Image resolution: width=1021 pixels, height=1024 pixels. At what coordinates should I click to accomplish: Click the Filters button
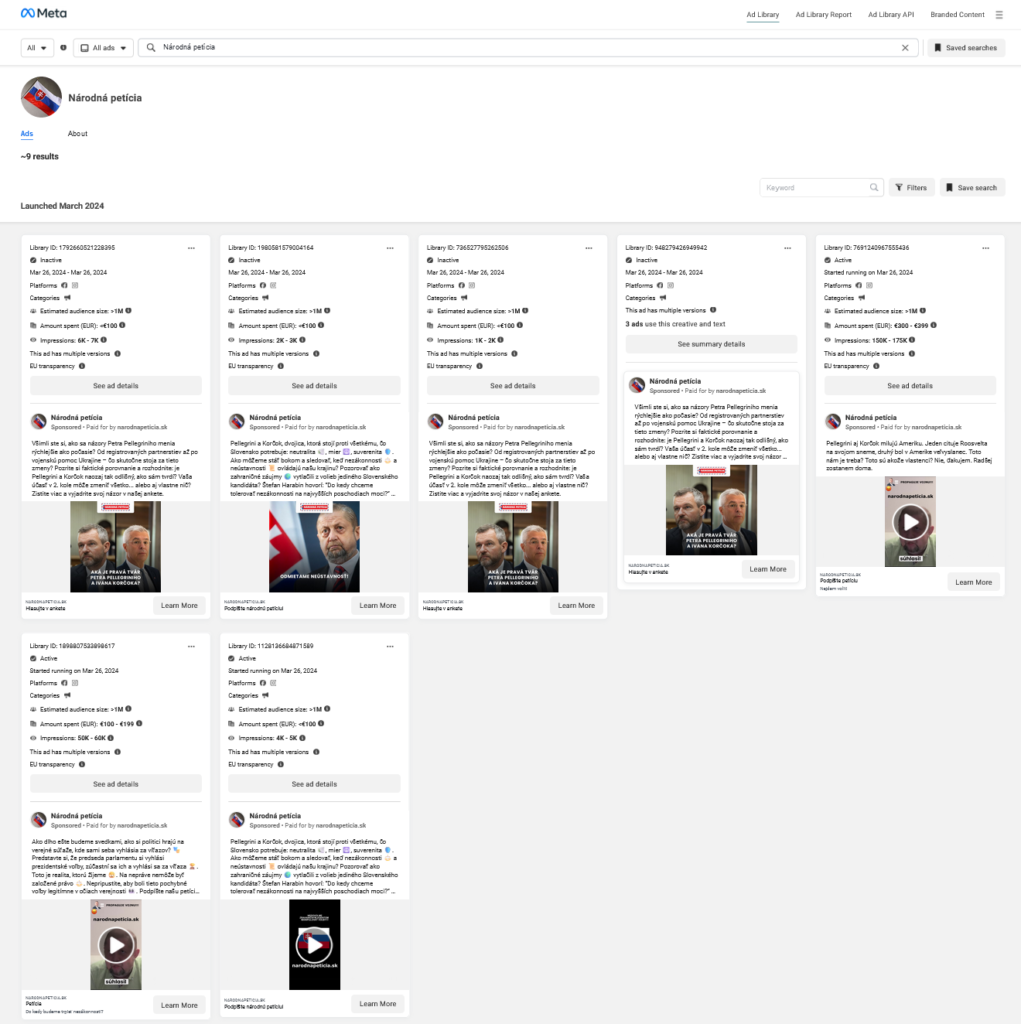[x=911, y=187]
